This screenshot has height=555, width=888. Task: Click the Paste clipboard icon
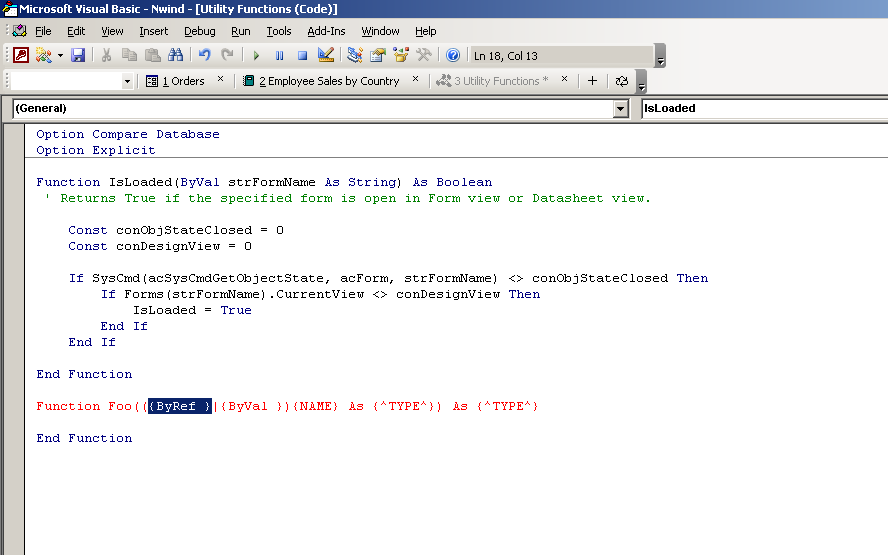tap(152, 55)
